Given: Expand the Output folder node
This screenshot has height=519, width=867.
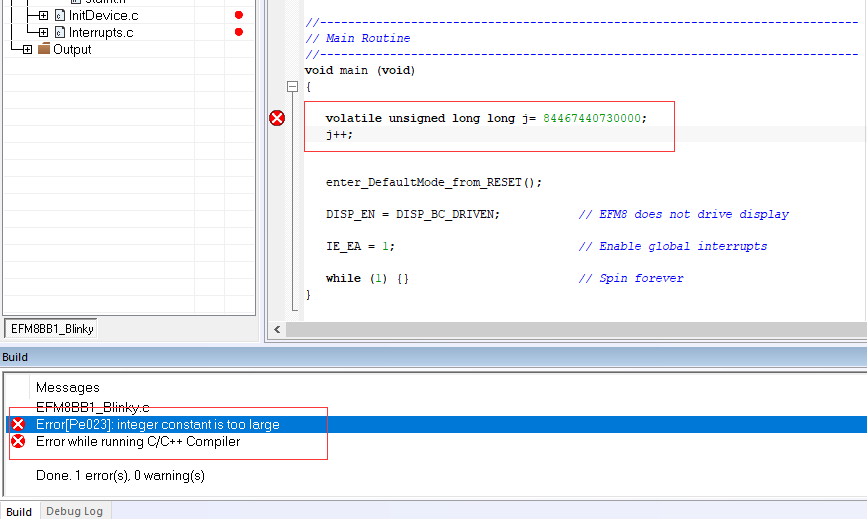Looking at the screenshot, I should [x=27, y=49].
